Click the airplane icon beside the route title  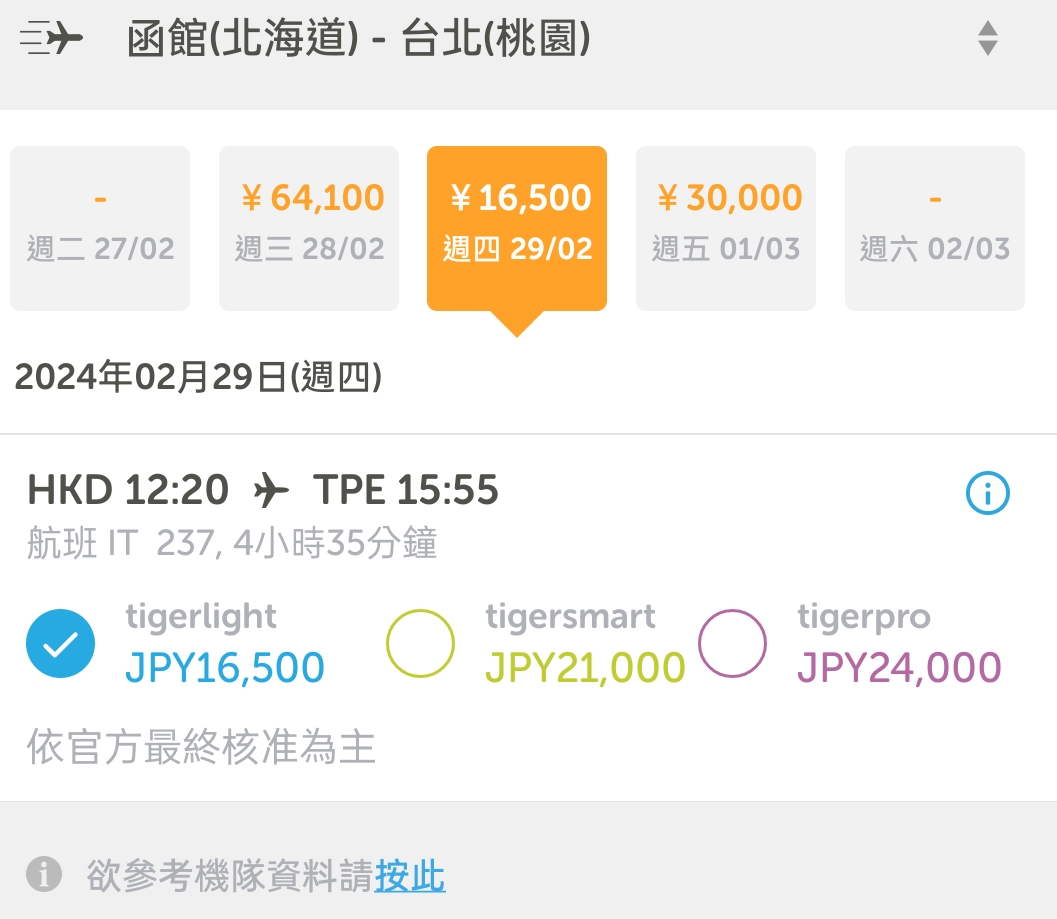pyautogui.click(x=52, y=40)
